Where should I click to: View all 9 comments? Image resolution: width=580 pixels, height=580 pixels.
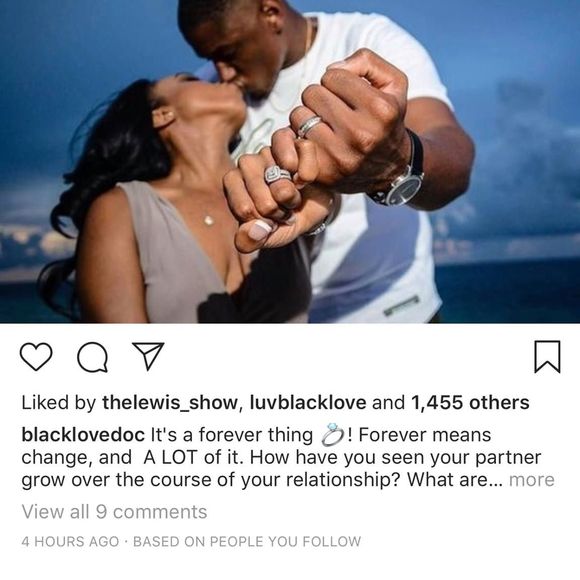114,512
